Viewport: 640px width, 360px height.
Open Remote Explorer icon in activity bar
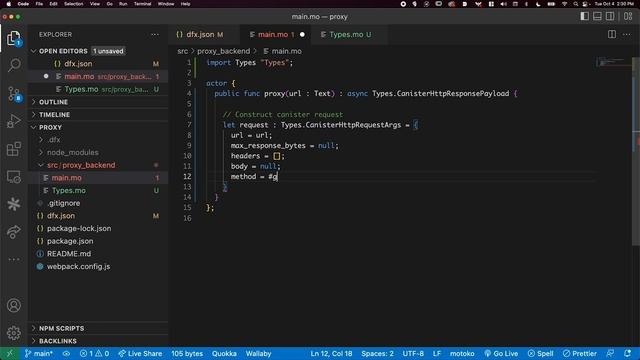click(14, 177)
